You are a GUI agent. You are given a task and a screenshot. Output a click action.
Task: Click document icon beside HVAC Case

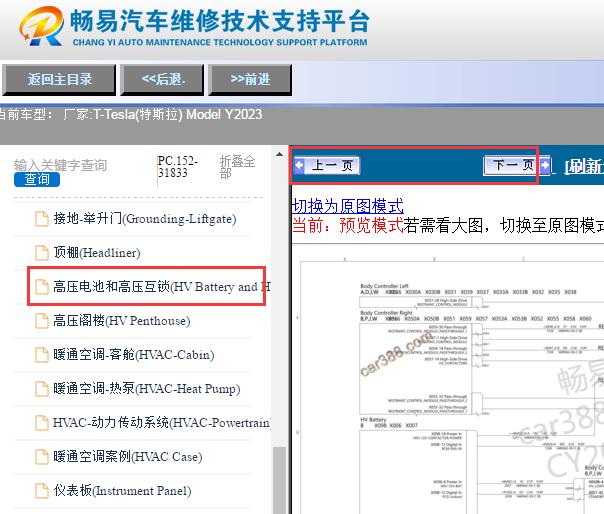click(42, 457)
